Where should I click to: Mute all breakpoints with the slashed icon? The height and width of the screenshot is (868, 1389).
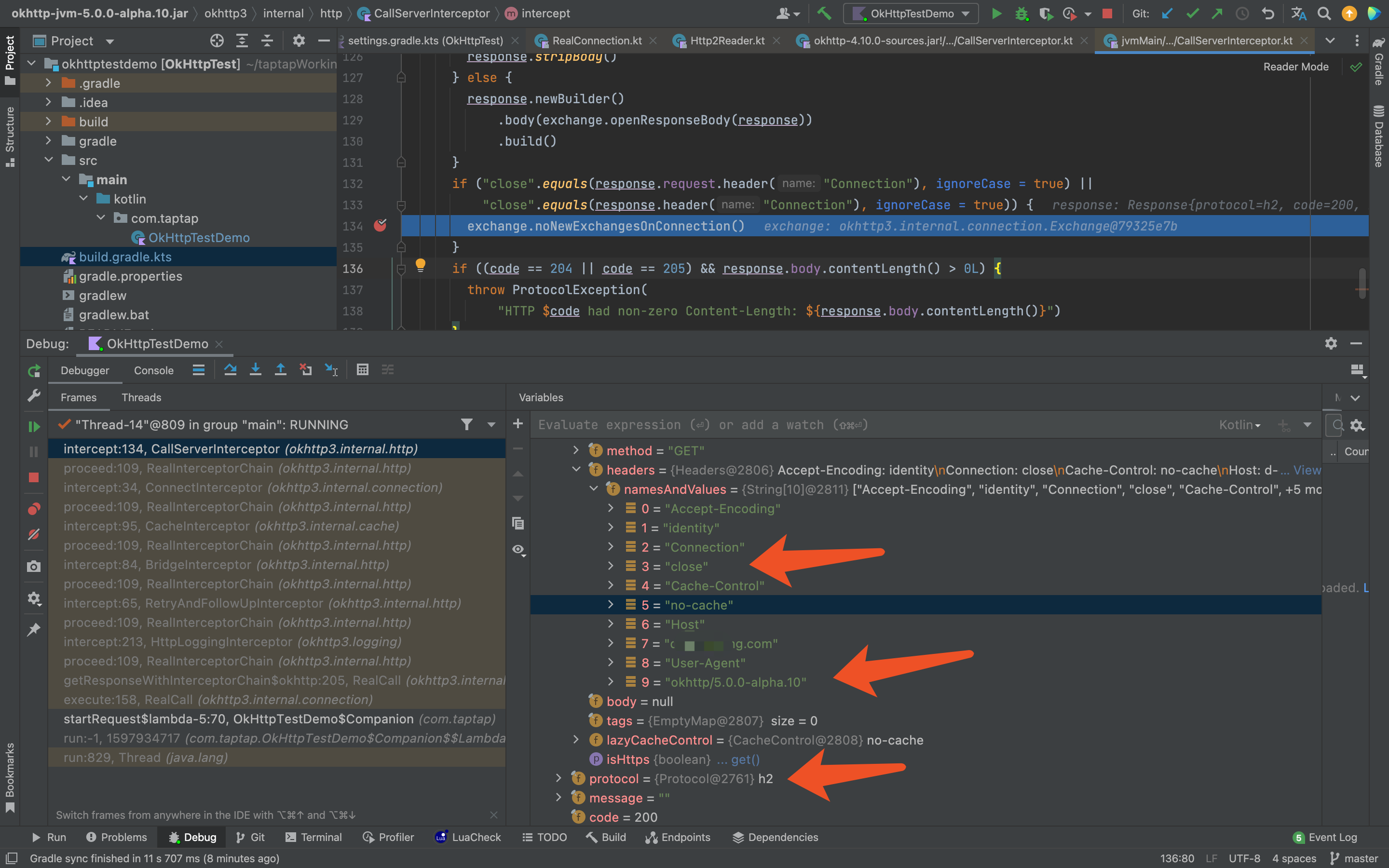click(34, 534)
